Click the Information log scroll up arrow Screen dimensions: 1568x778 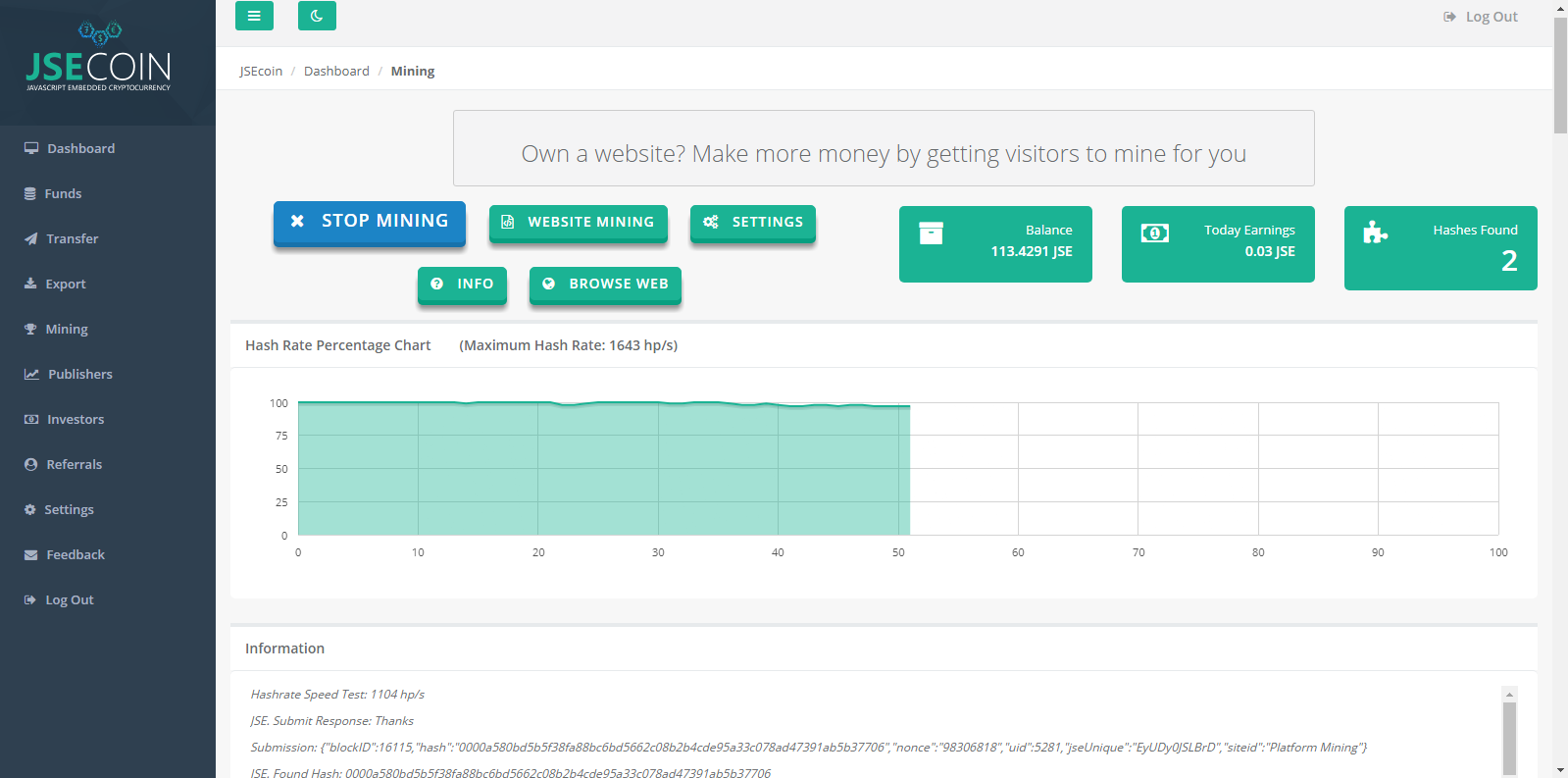coord(1510,694)
